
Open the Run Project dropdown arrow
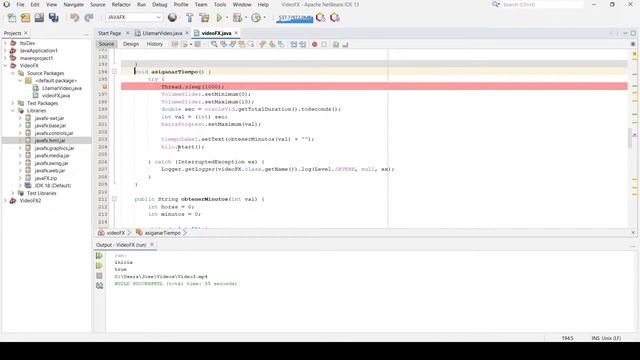pos(227,18)
